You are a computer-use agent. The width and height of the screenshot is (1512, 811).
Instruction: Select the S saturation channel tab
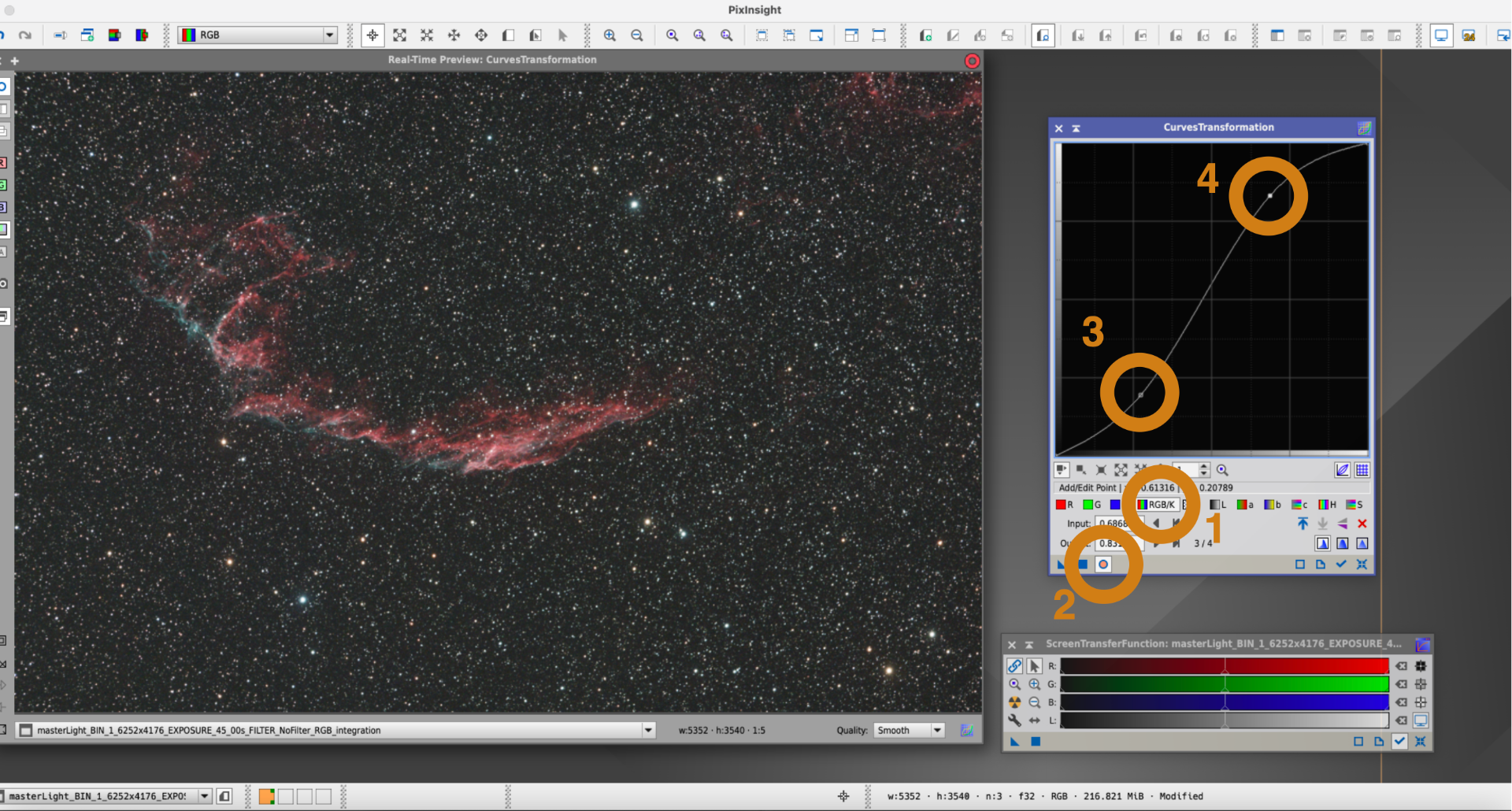[1354, 505]
